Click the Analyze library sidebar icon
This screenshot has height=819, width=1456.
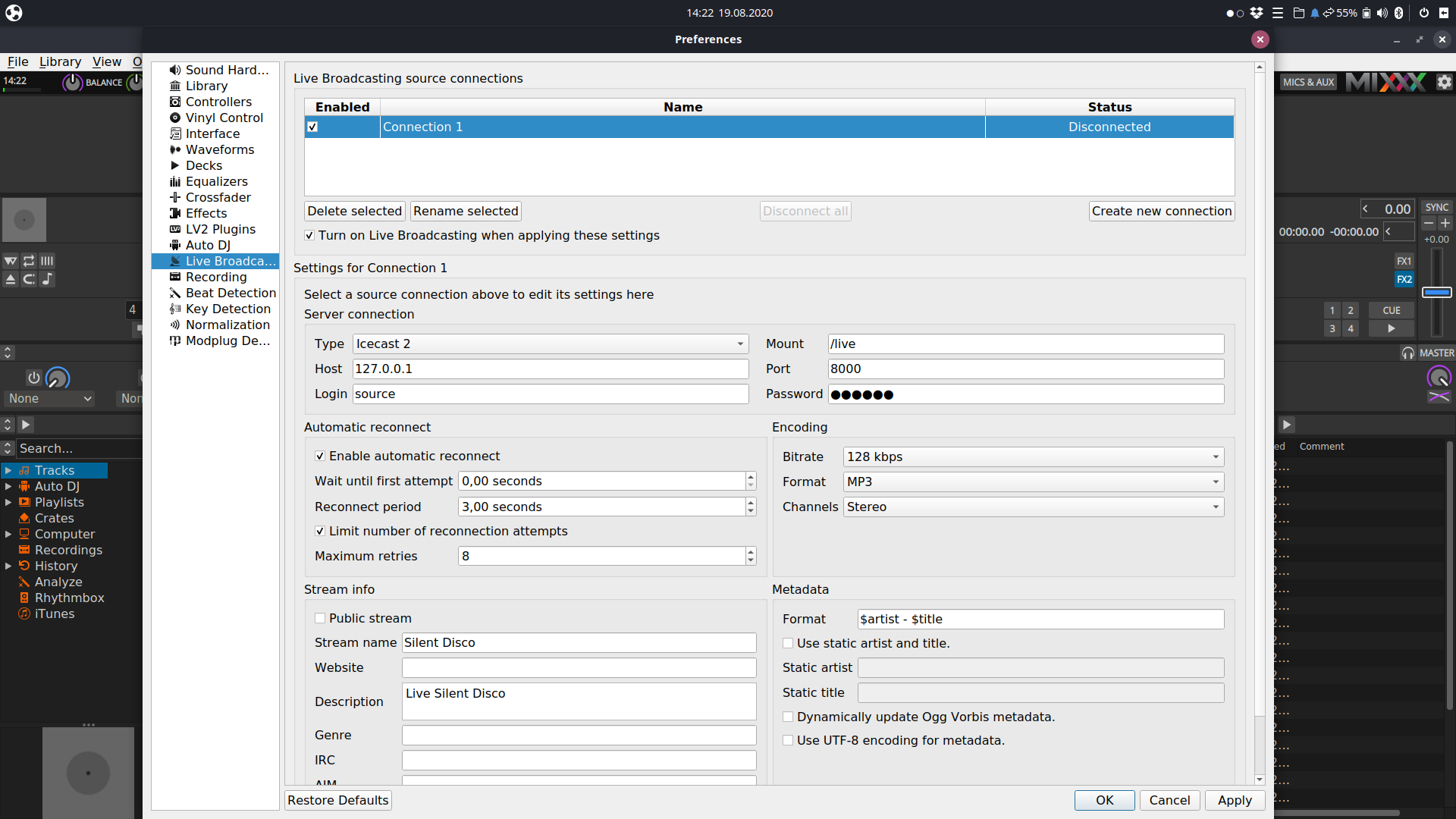click(x=24, y=582)
